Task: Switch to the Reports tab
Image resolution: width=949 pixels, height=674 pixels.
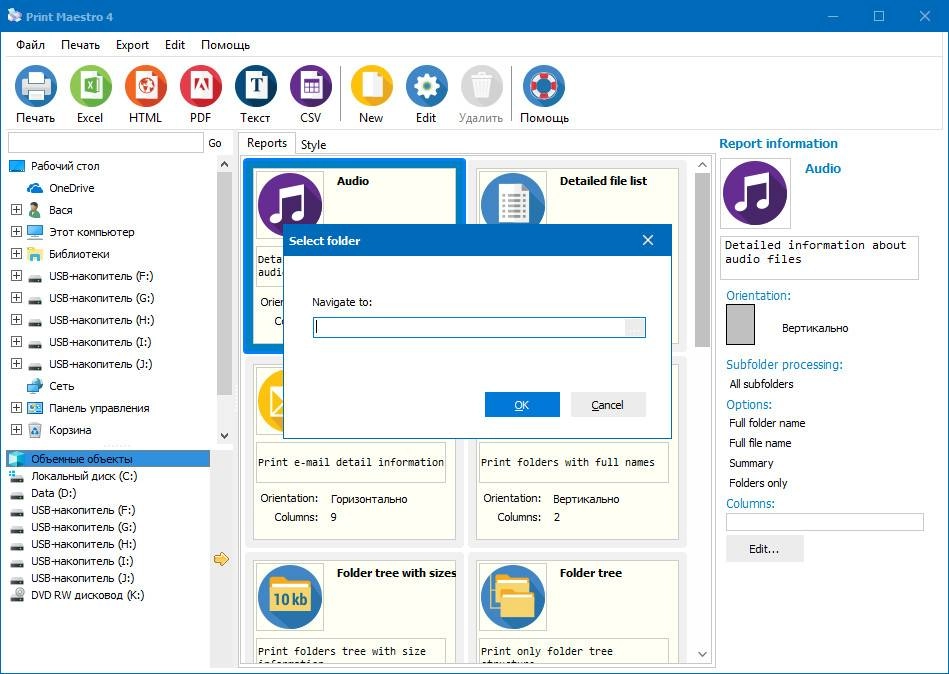Action: point(267,143)
